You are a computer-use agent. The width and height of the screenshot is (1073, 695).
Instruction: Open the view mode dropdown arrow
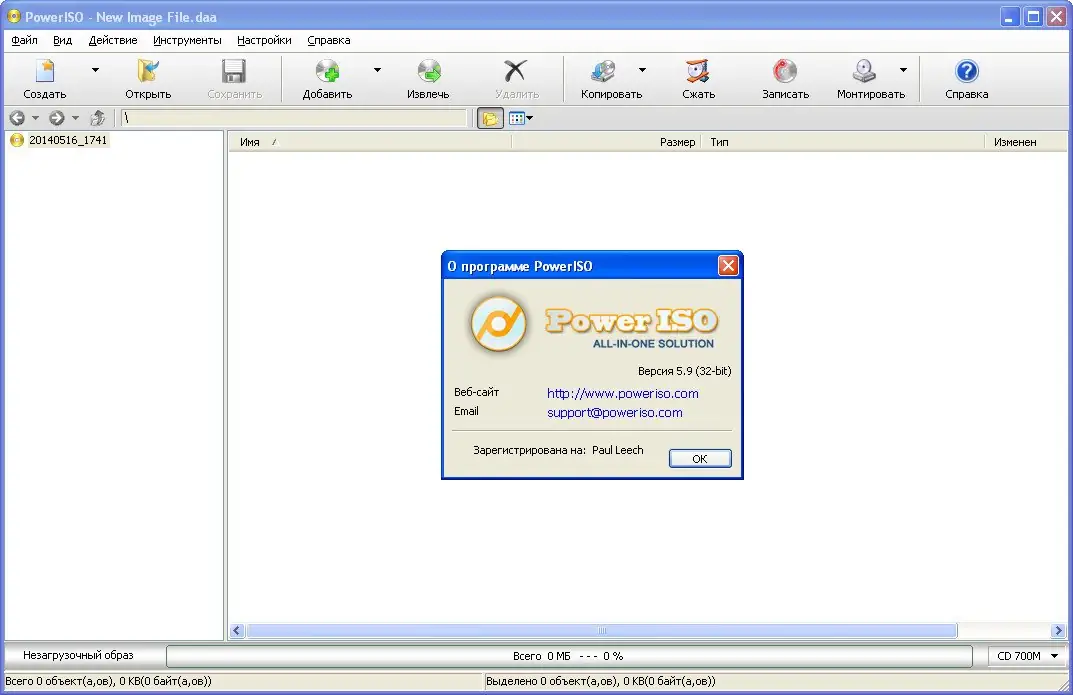[530, 118]
